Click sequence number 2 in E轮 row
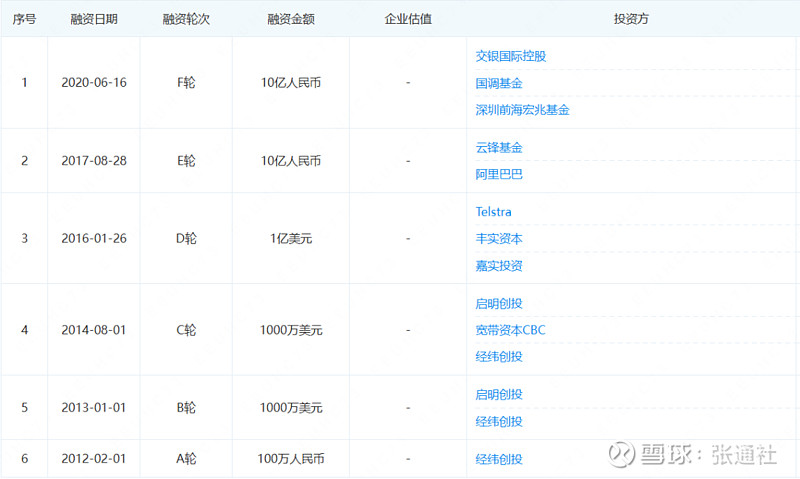The height and width of the screenshot is (479, 800). 24,161
